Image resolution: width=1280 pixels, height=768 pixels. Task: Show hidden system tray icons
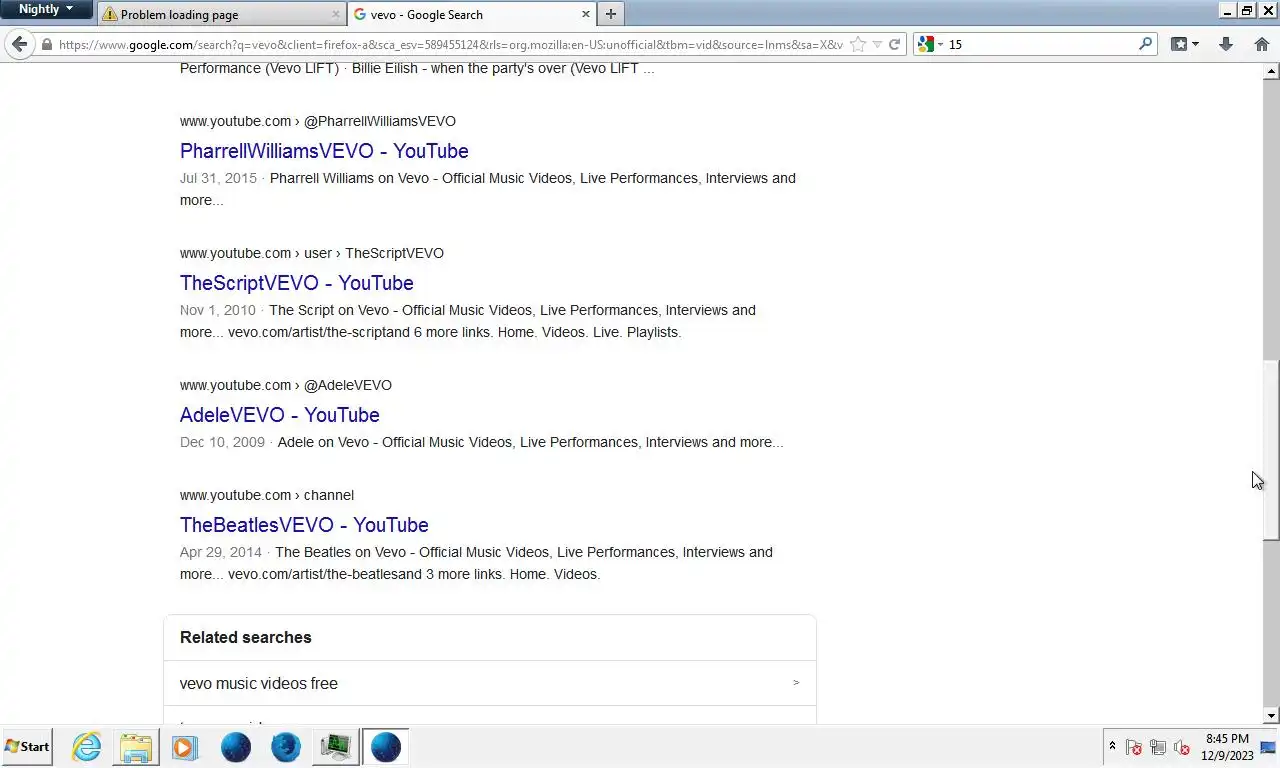[x=1112, y=747]
